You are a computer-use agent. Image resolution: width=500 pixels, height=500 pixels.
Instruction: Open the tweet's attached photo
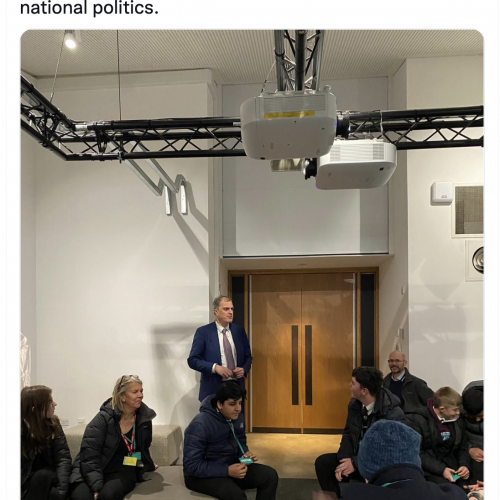pos(252,265)
